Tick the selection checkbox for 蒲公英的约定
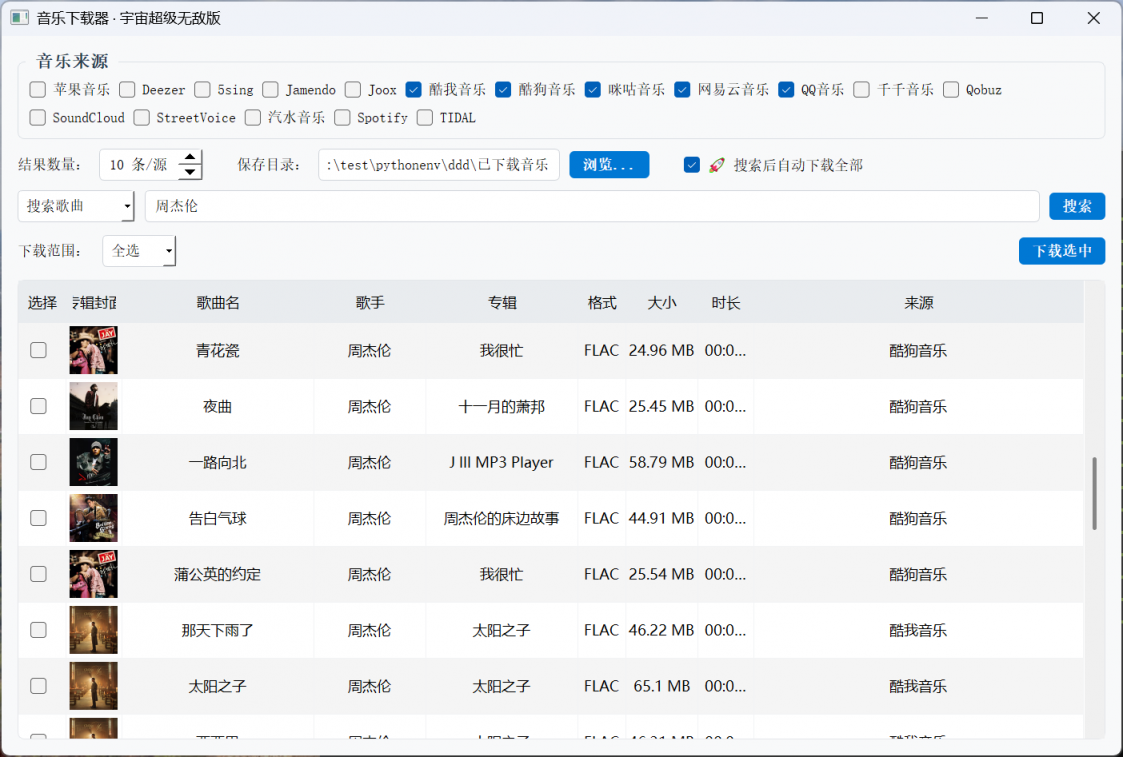Viewport: 1123px width, 757px height. 38,575
